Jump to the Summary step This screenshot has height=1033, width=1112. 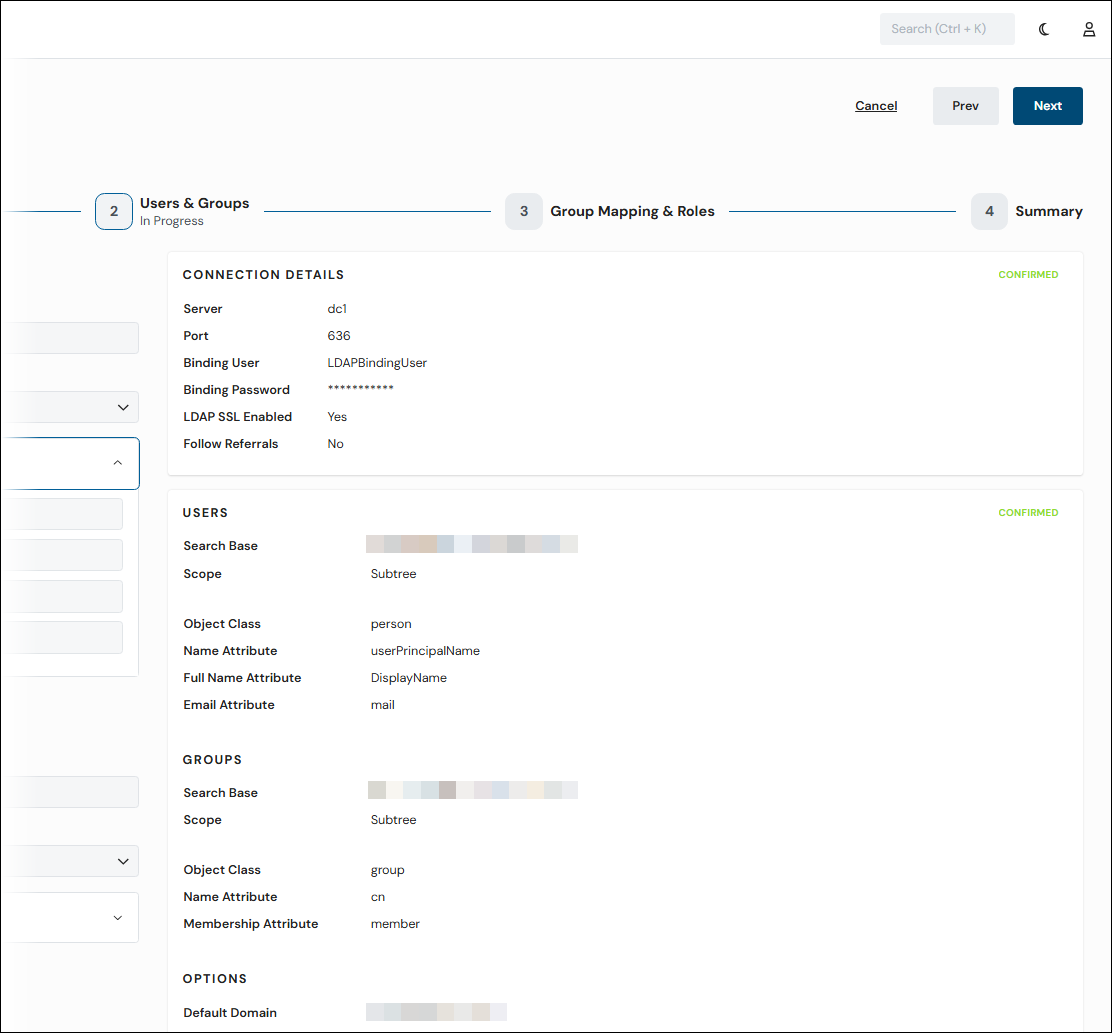click(x=1048, y=211)
